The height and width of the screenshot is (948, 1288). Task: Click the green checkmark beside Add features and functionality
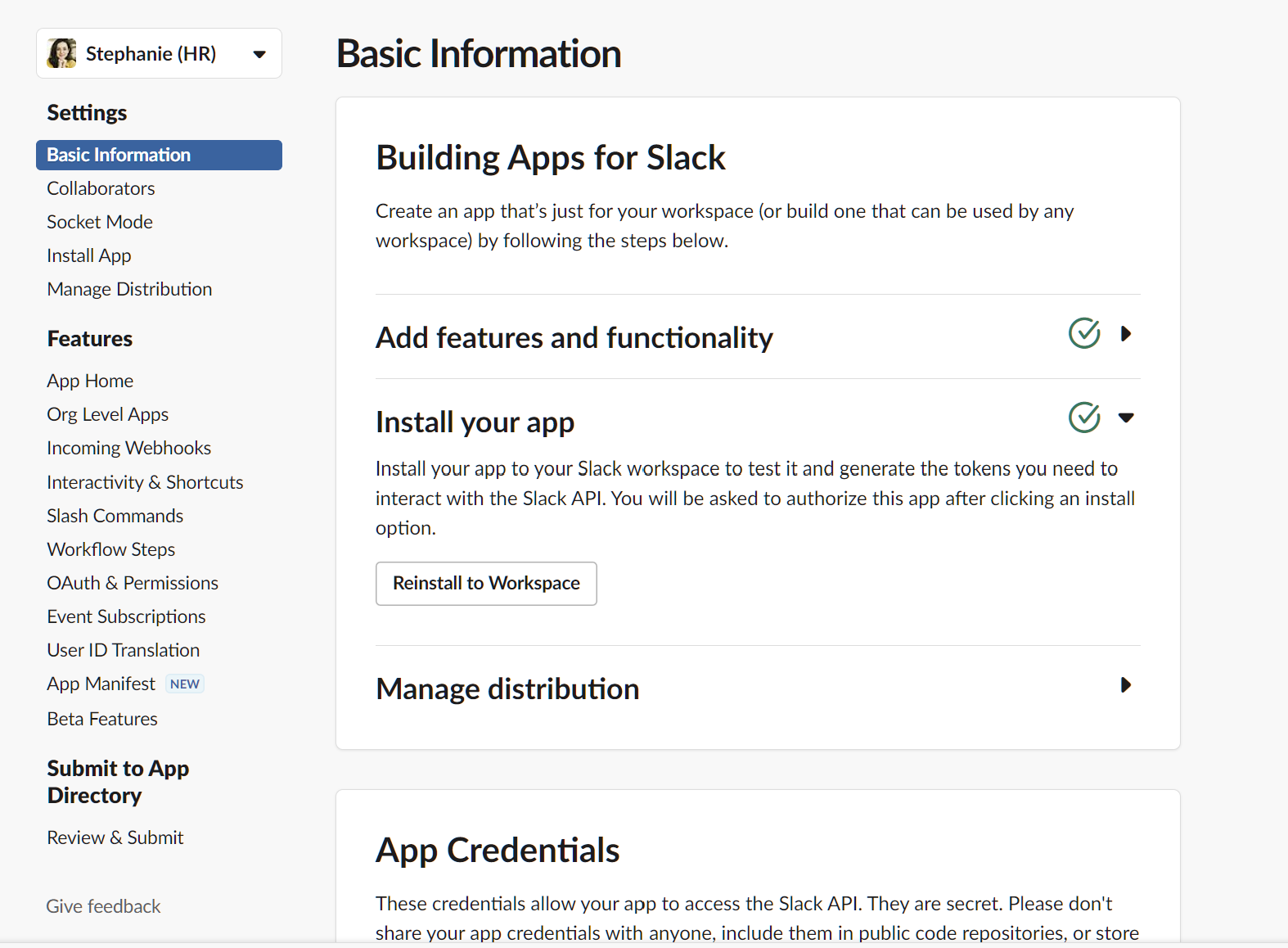click(1084, 333)
